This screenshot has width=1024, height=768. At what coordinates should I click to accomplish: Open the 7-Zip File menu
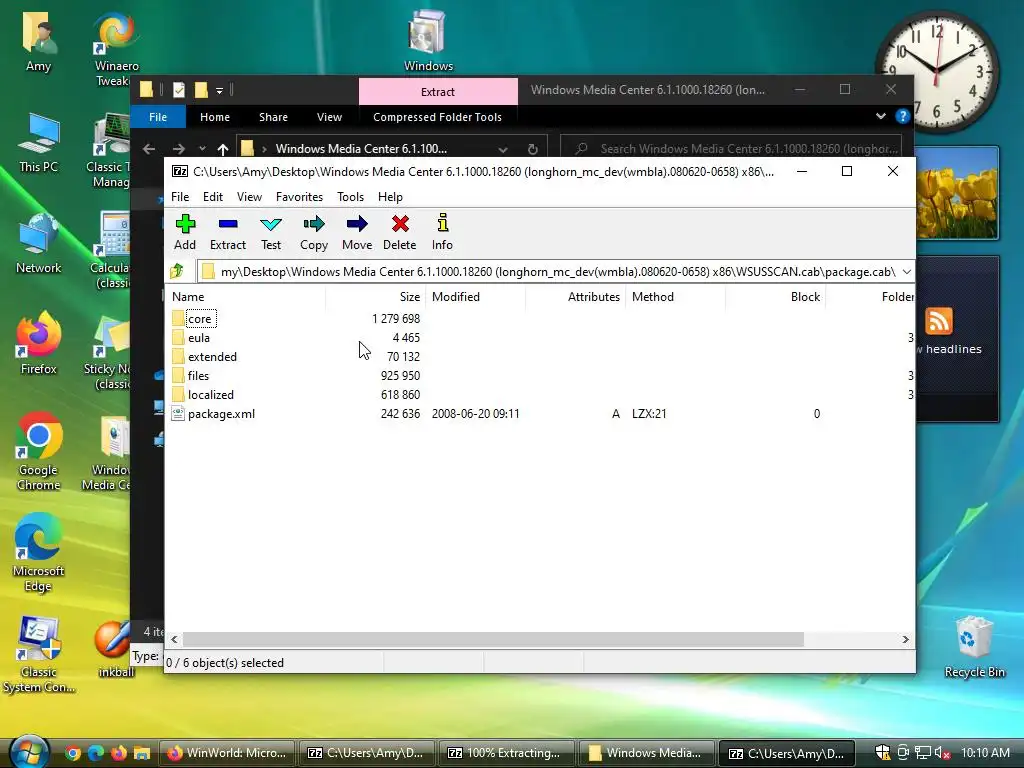click(x=180, y=197)
